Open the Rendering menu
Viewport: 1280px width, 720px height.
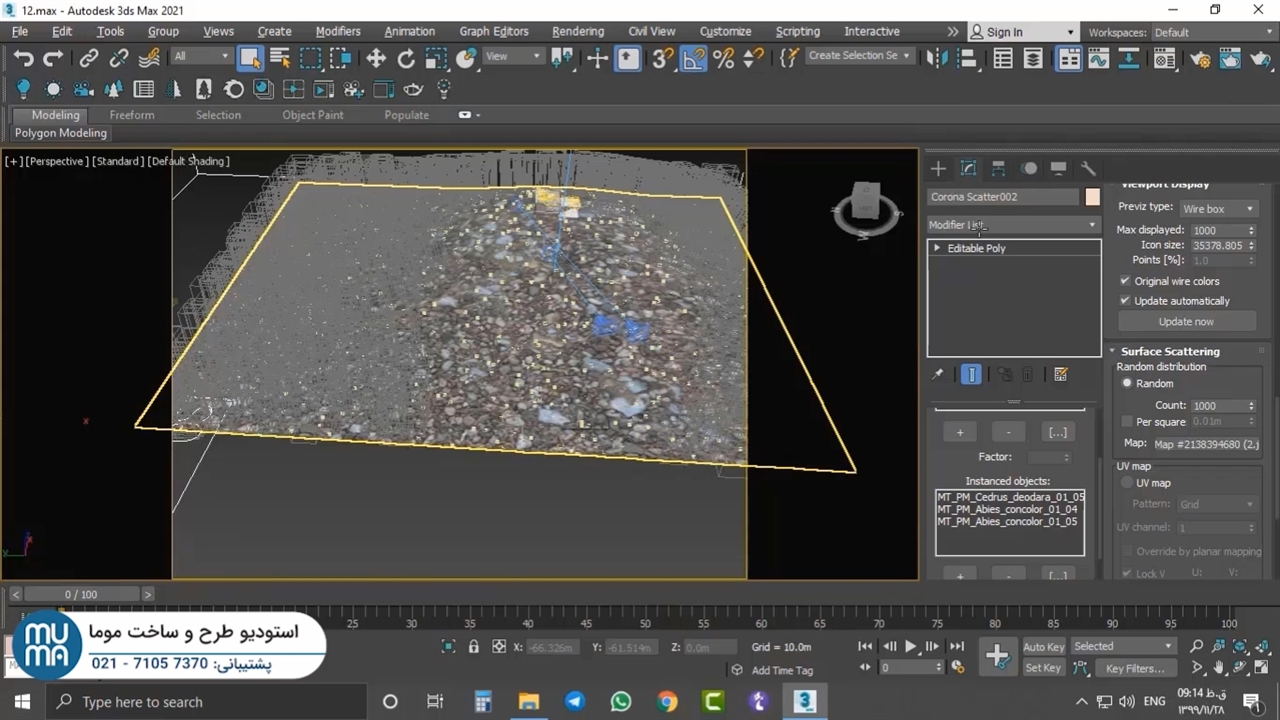[x=577, y=31]
